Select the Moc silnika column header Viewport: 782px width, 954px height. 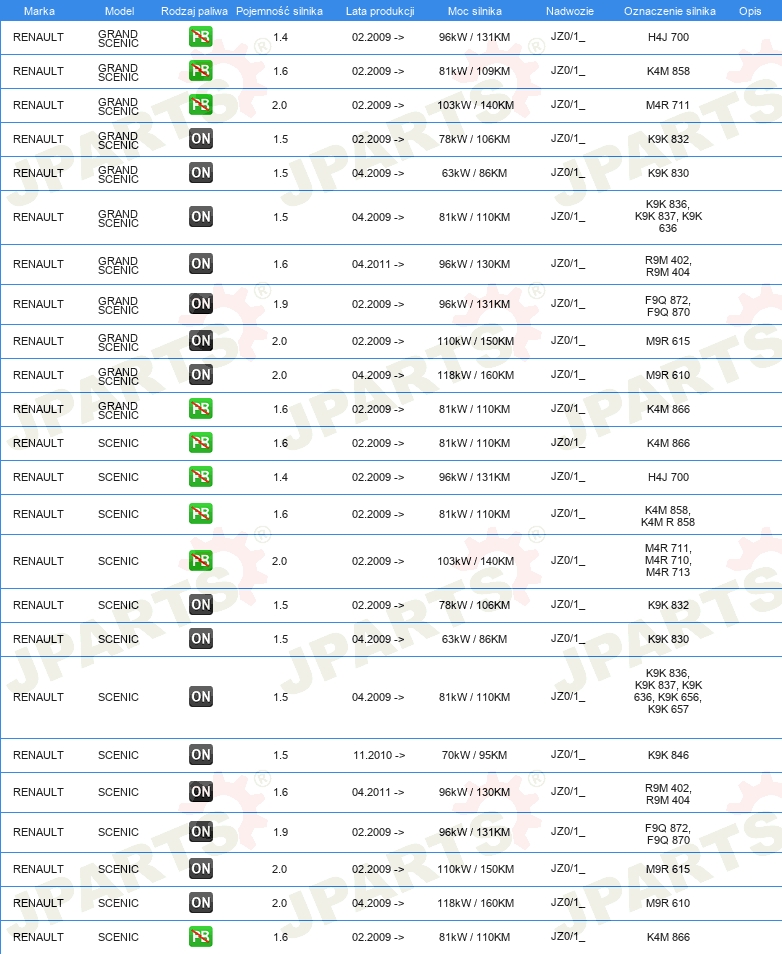pos(475,11)
